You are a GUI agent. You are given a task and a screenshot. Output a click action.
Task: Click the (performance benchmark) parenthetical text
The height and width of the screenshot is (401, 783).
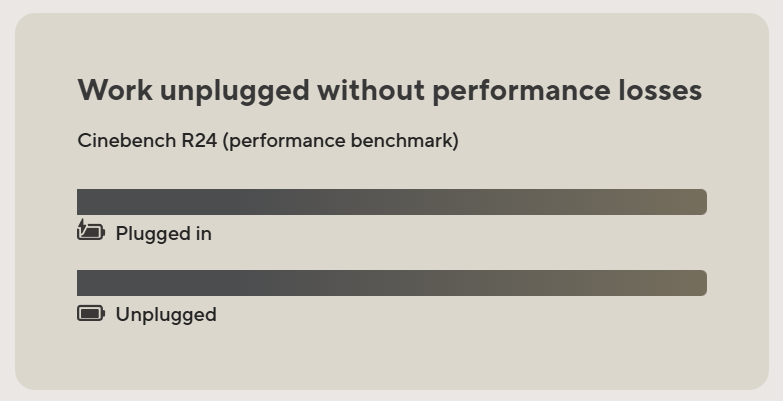[x=341, y=141]
